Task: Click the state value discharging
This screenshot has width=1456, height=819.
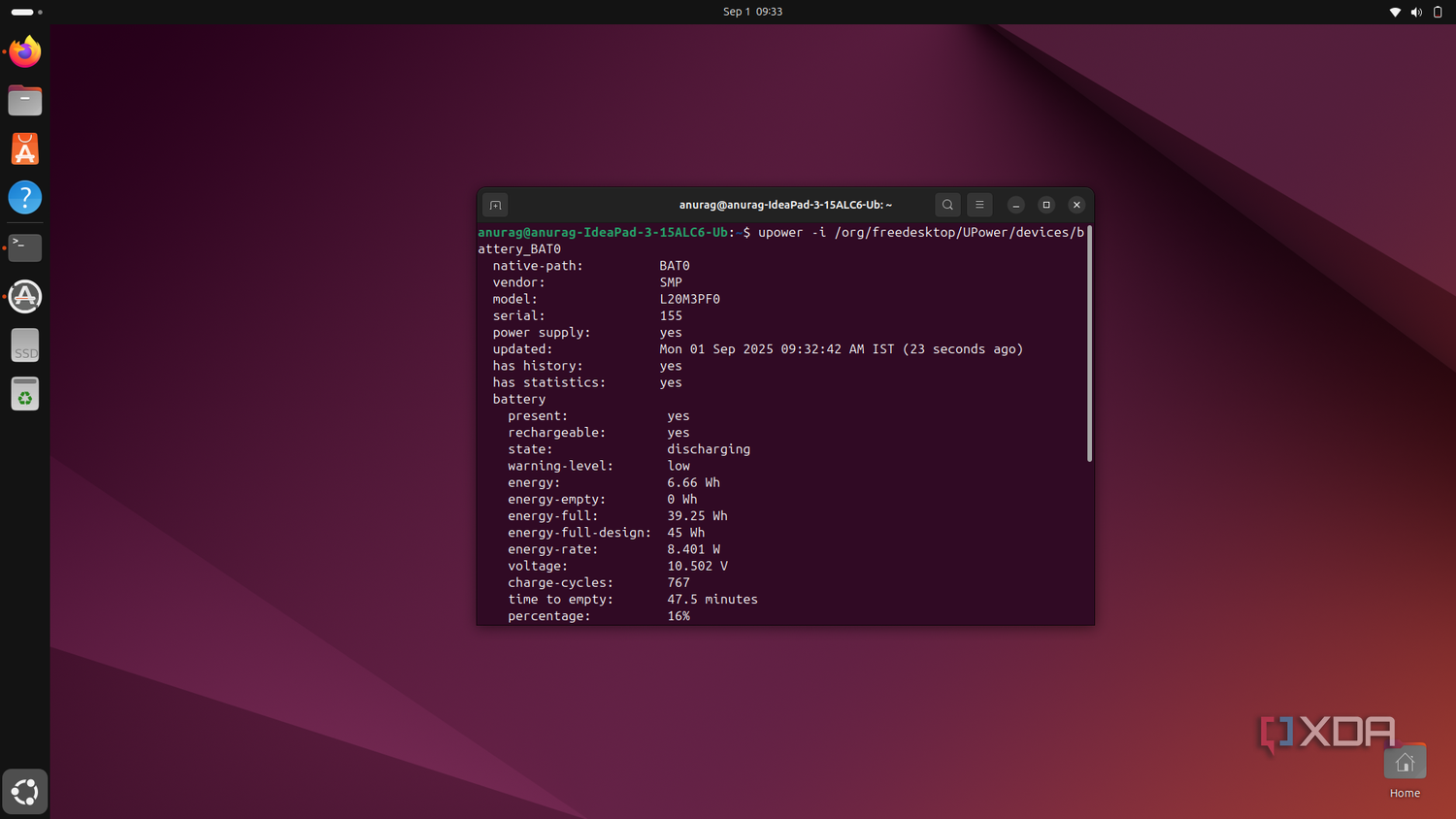Action: pyautogui.click(x=709, y=449)
